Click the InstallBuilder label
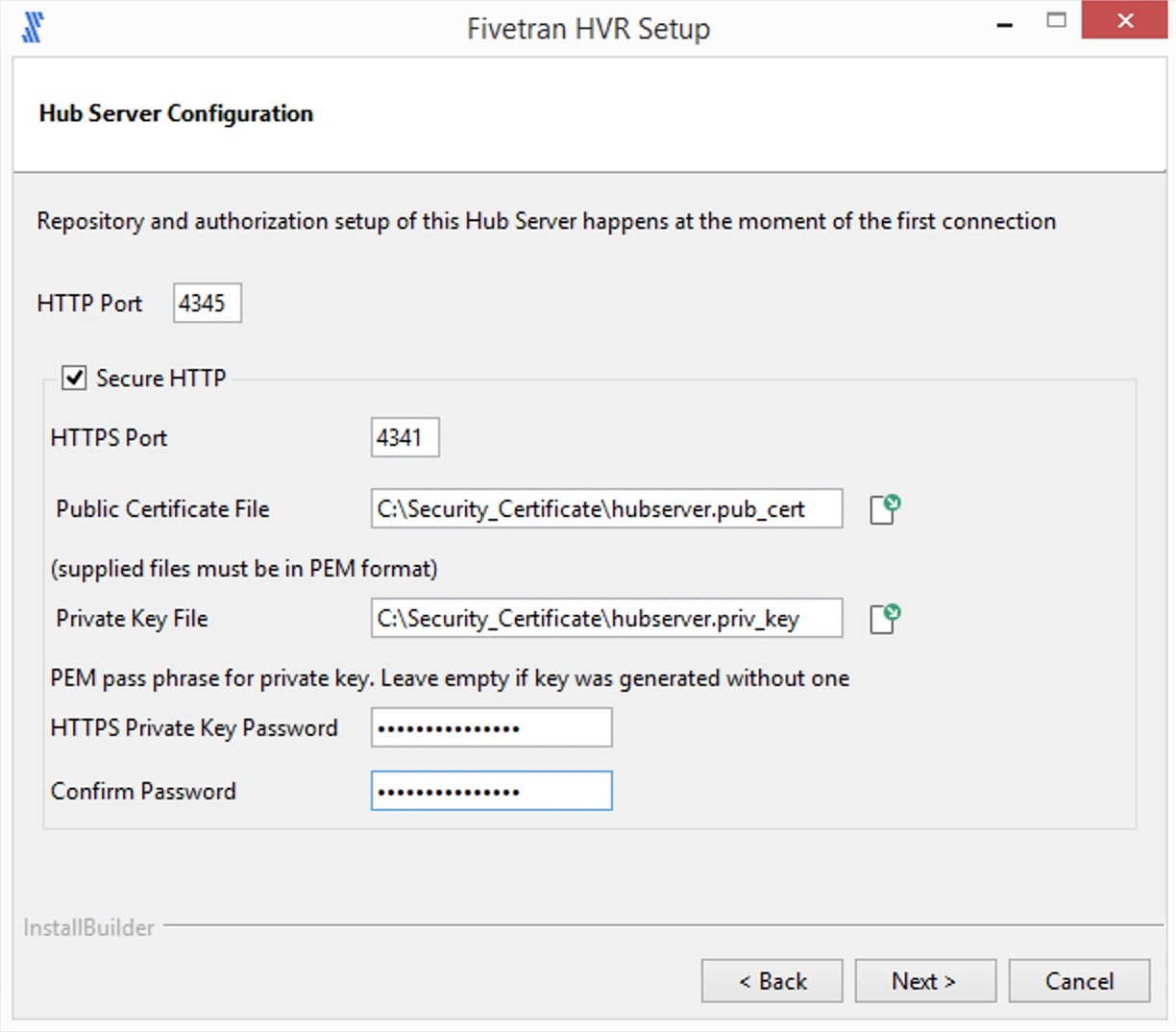 [x=88, y=927]
